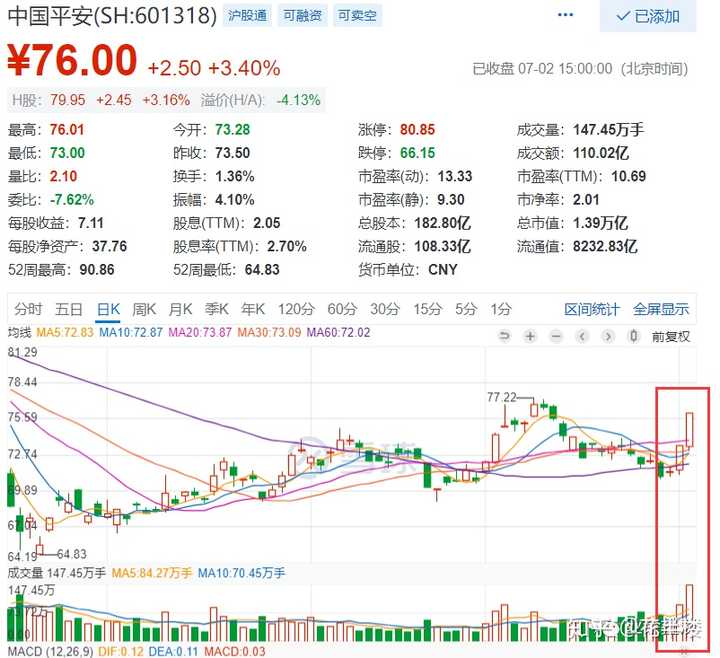The image size is (720, 658).
Task: Click the volume MA5:84.27万手 label
Action: (152, 573)
